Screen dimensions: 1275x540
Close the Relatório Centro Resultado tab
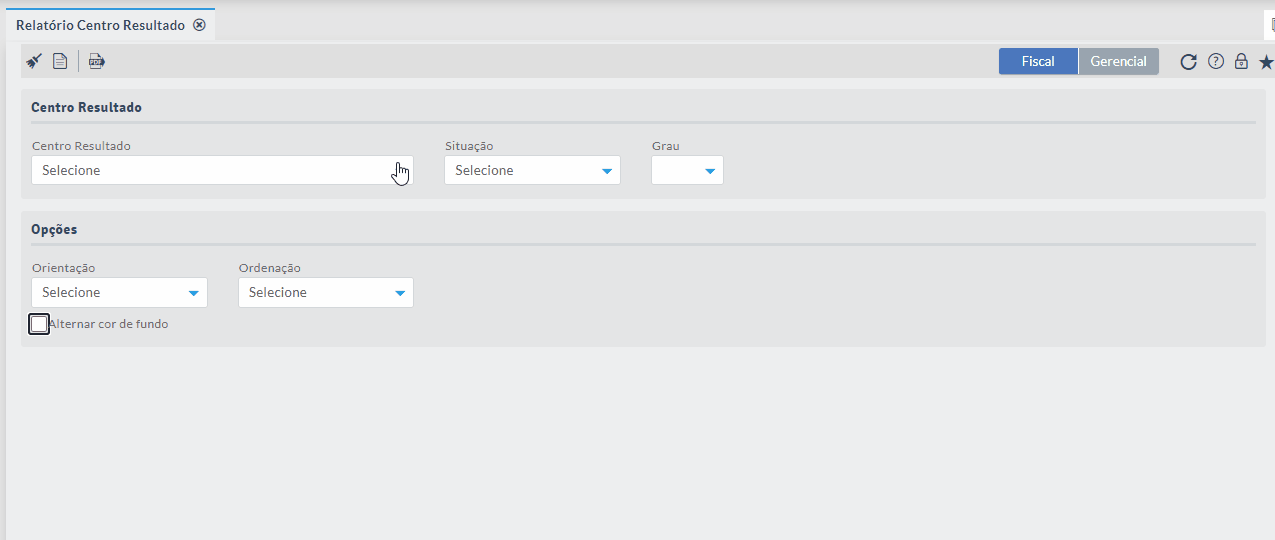pyautogui.click(x=199, y=25)
